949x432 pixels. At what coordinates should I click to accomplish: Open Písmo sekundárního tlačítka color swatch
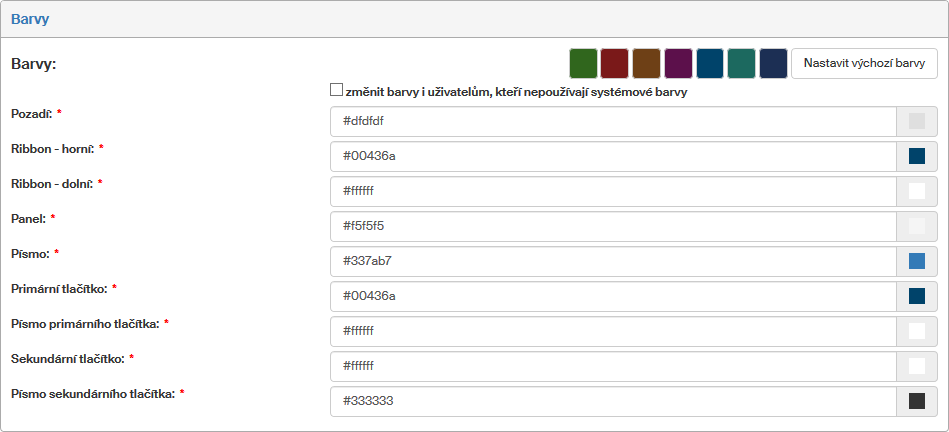(x=916, y=401)
